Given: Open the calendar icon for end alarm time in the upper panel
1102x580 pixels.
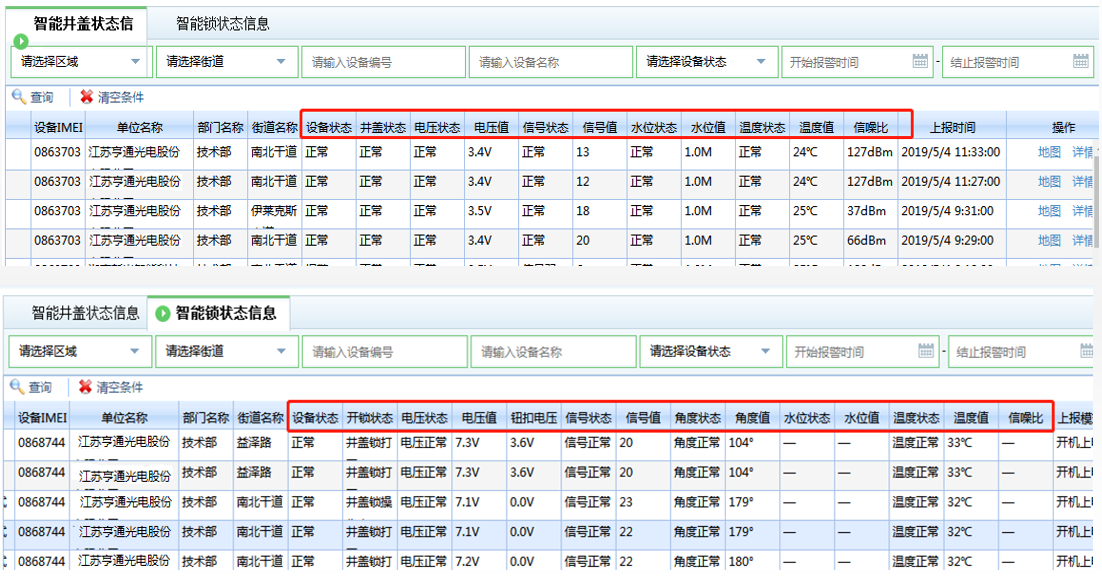Looking at the screenshot, I should coord(1081,61).
